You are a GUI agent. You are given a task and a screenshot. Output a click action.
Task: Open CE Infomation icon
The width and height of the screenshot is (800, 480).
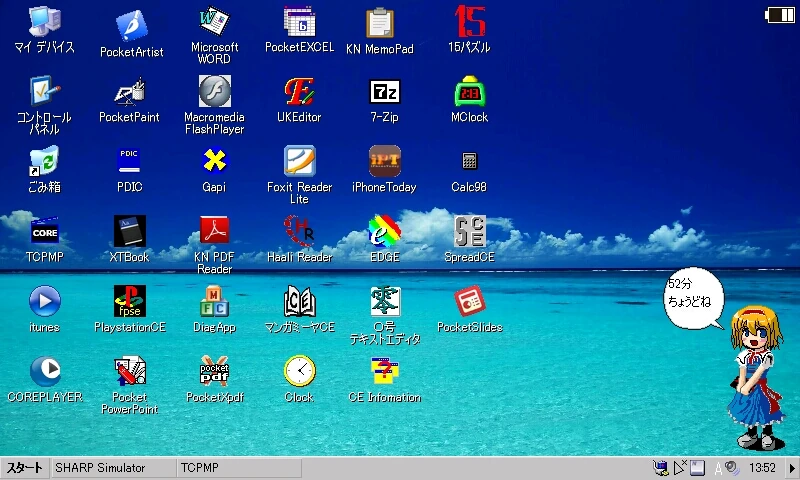[x=385, y=371]
